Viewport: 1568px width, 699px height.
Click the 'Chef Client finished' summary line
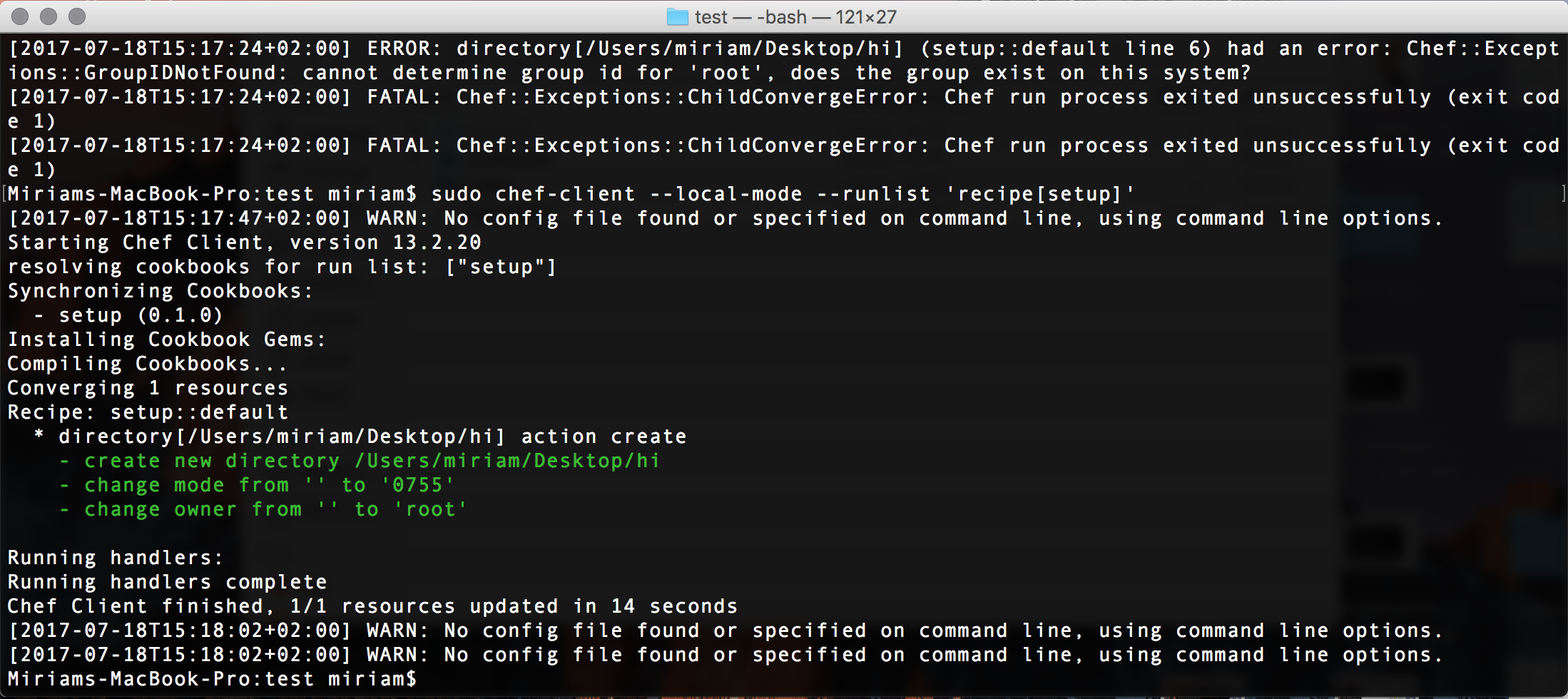(372, 606)
